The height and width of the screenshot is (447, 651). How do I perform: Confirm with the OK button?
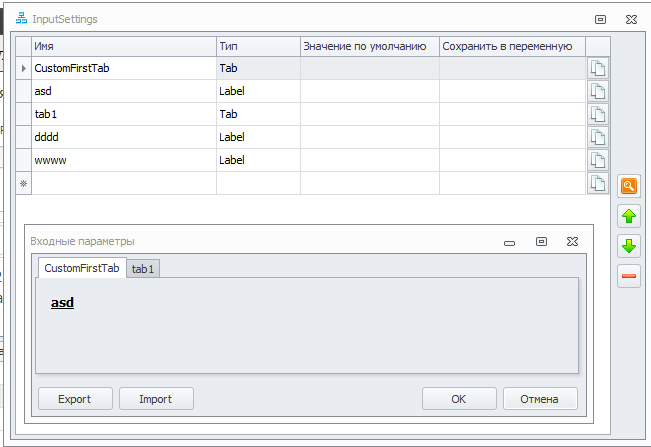coord(459,399)
